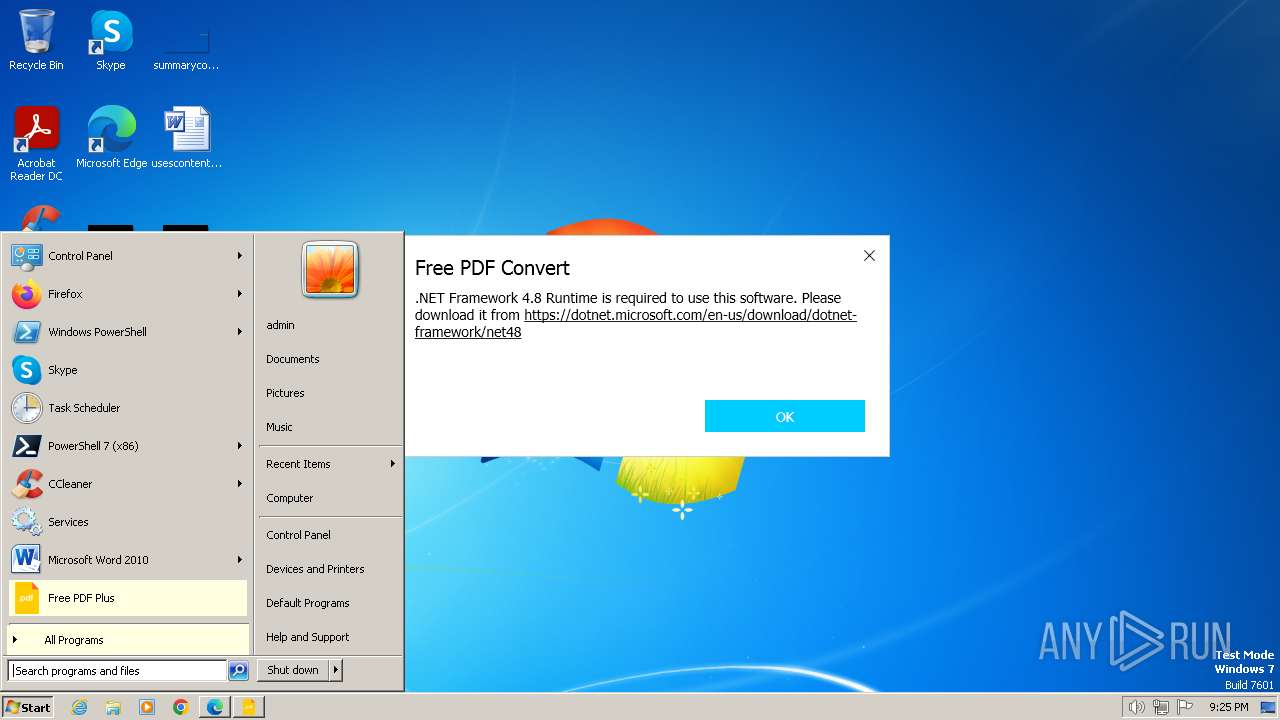
Task: Click the Free PDF Plus icon
Action: [x=26, y=598]
